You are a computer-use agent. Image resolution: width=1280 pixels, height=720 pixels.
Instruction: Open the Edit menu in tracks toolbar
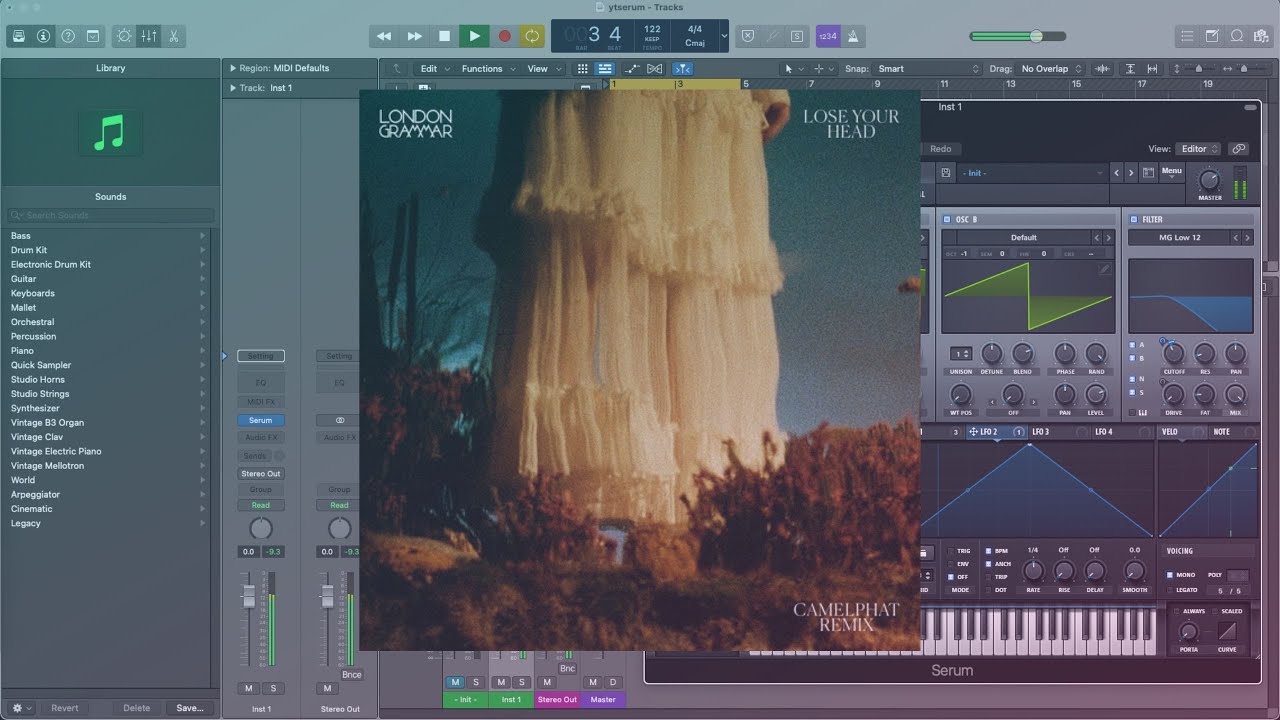point(434,69)
